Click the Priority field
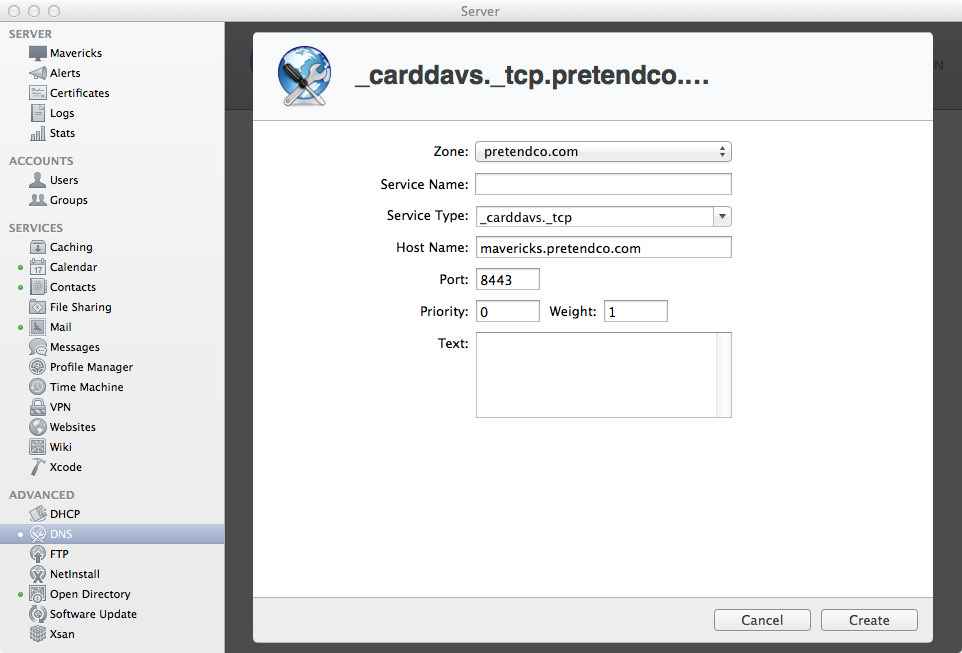 (x=508, y=311)
